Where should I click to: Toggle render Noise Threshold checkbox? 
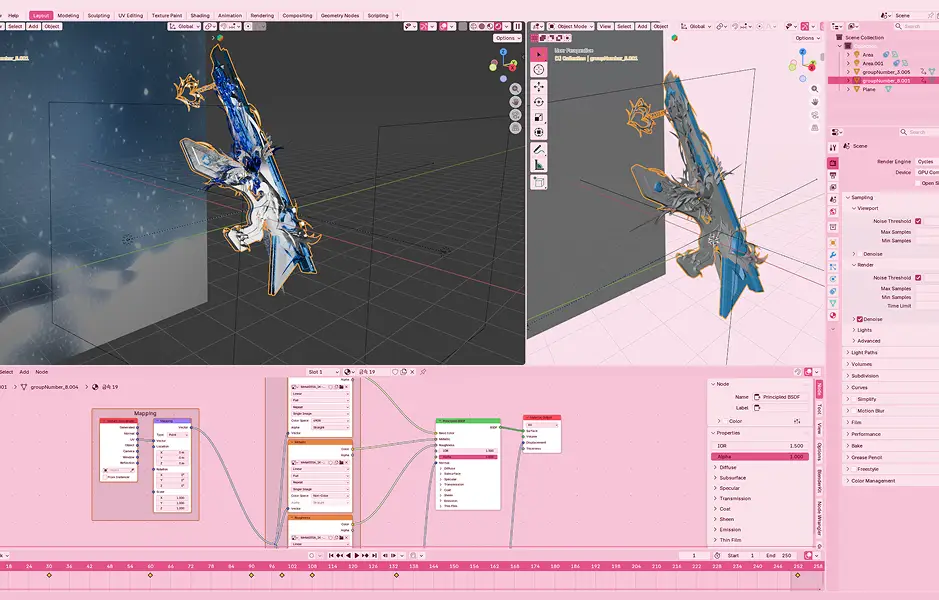tap(918, 278)
